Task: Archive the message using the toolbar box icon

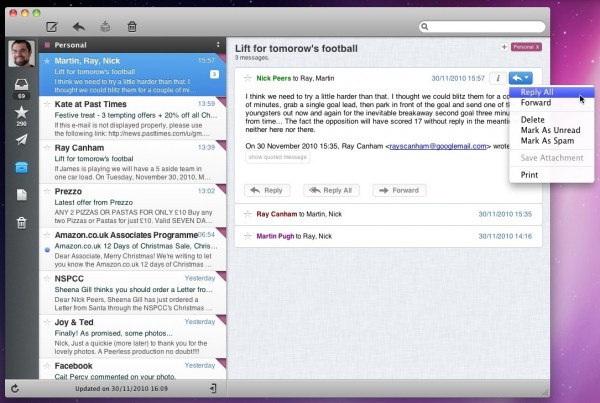Action: [106, 26]
